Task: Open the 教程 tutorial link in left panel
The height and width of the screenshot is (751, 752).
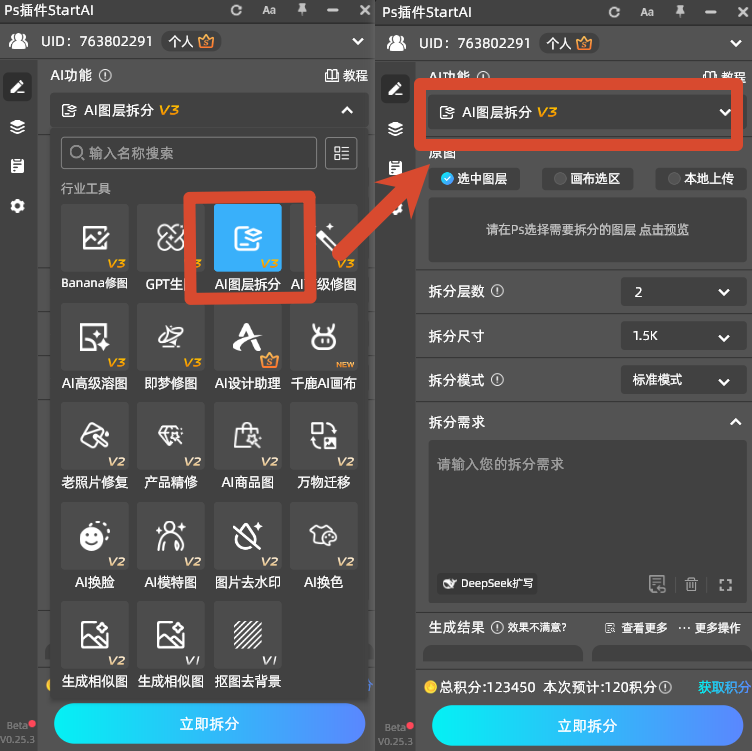Action: [346, 76]
